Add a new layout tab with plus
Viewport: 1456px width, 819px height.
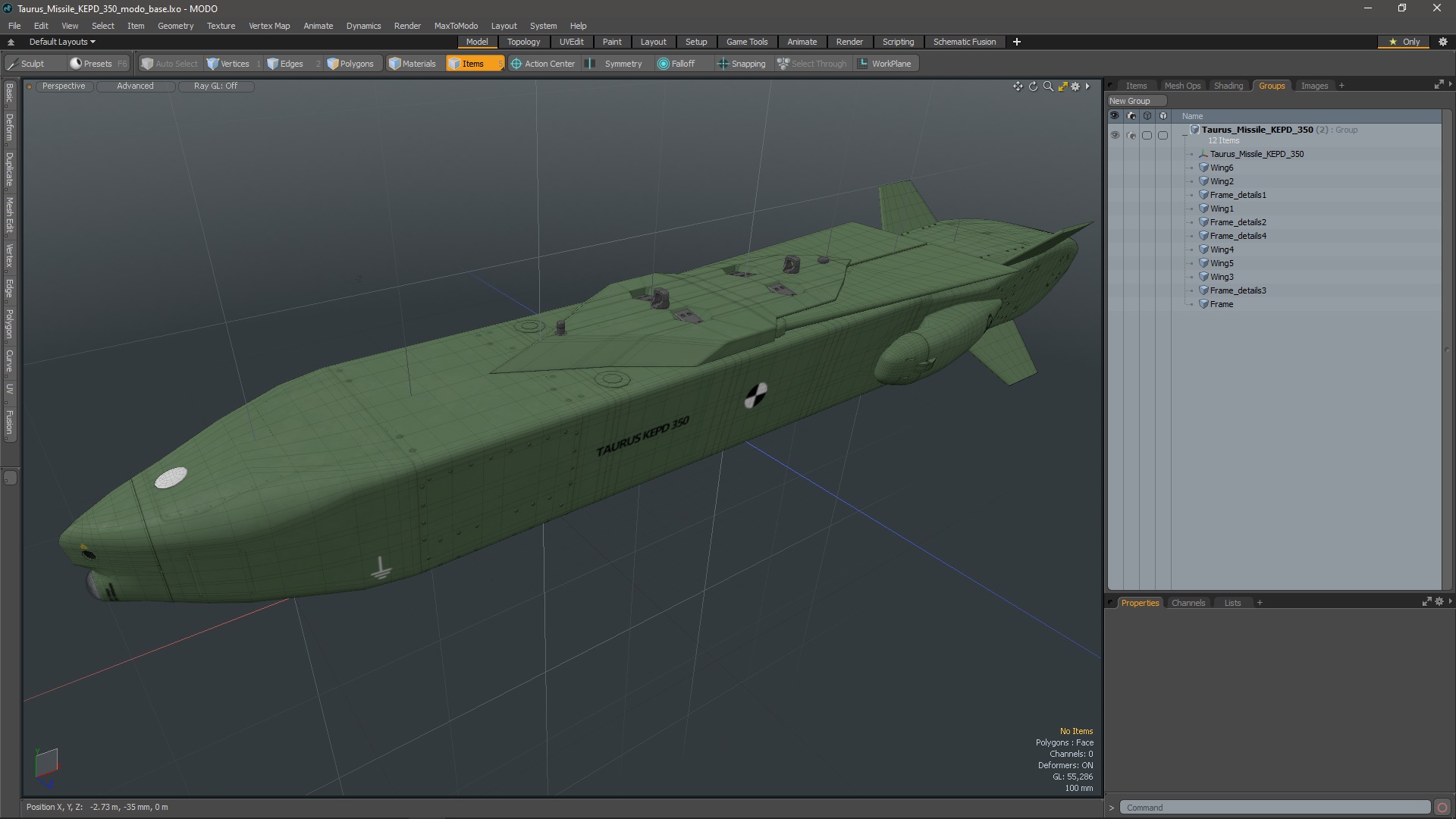(x=1017, y=42)
